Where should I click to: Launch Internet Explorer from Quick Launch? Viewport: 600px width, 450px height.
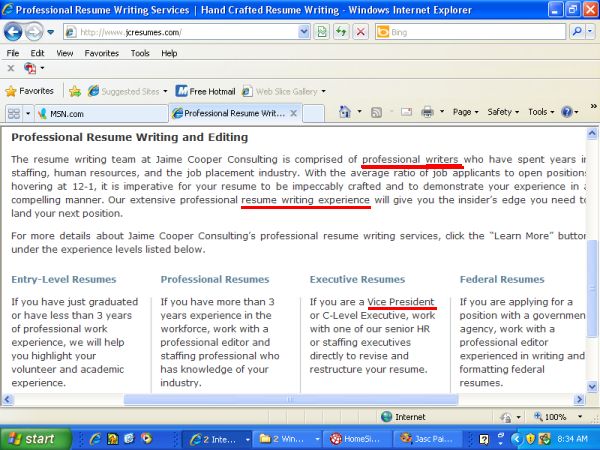(95, 439)
